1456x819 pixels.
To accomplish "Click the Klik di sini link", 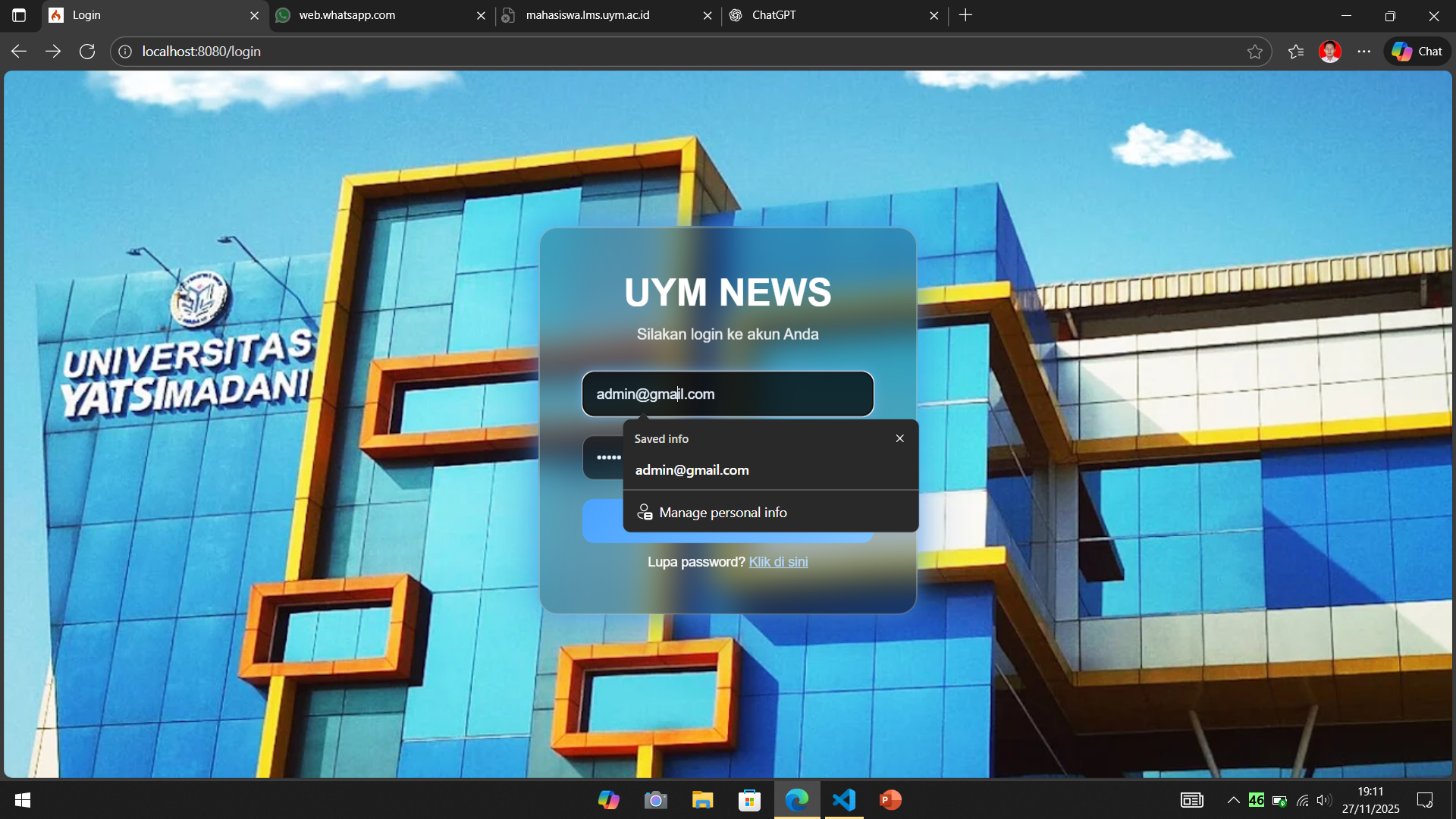I will click(x=778, y=562).
